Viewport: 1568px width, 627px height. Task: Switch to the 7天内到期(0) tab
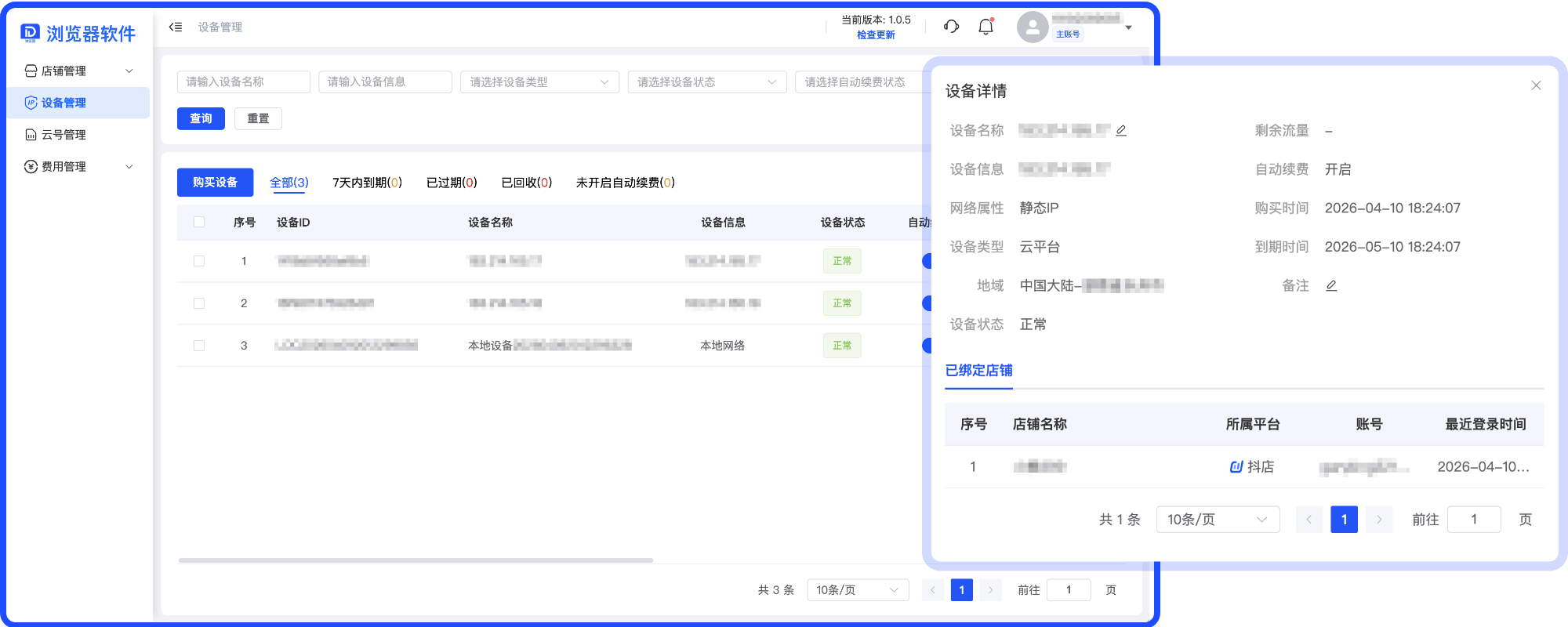coord(367,183)
